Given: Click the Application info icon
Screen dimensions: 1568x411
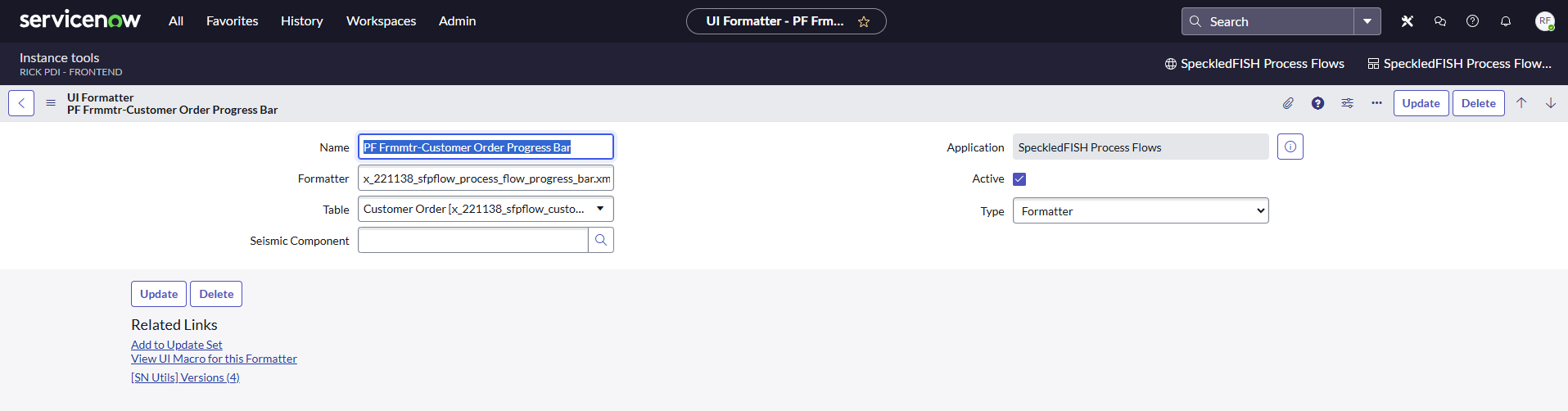Looking at the screenshot, I should pos(1290,147).
